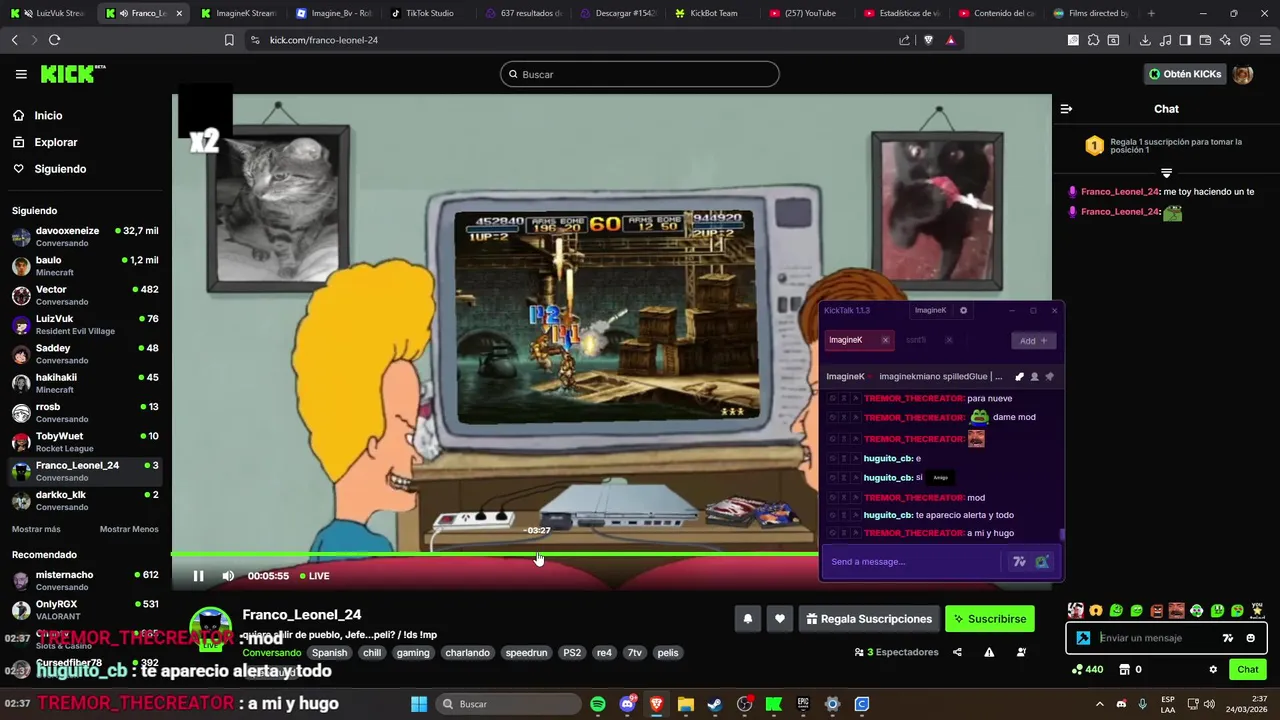Open the store icon showing 0

(x=1130, y=670)
